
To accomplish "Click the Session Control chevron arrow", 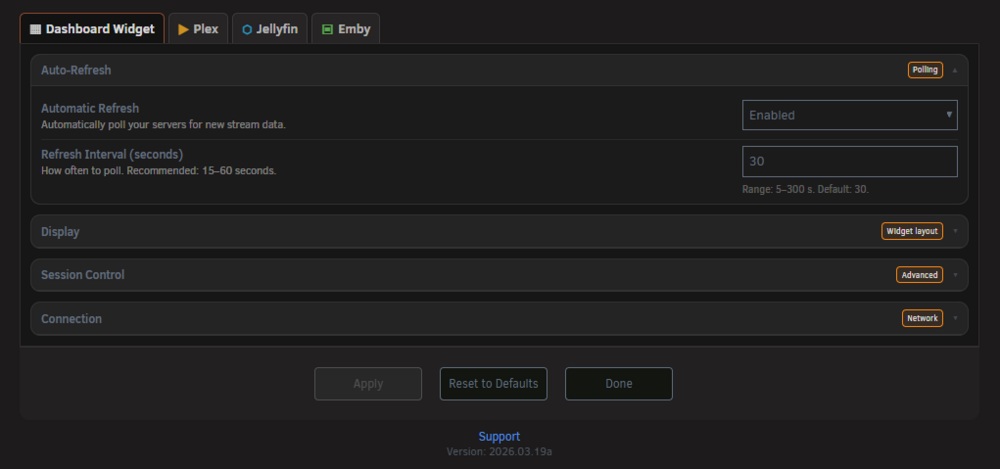I will [x=955, y=275].
